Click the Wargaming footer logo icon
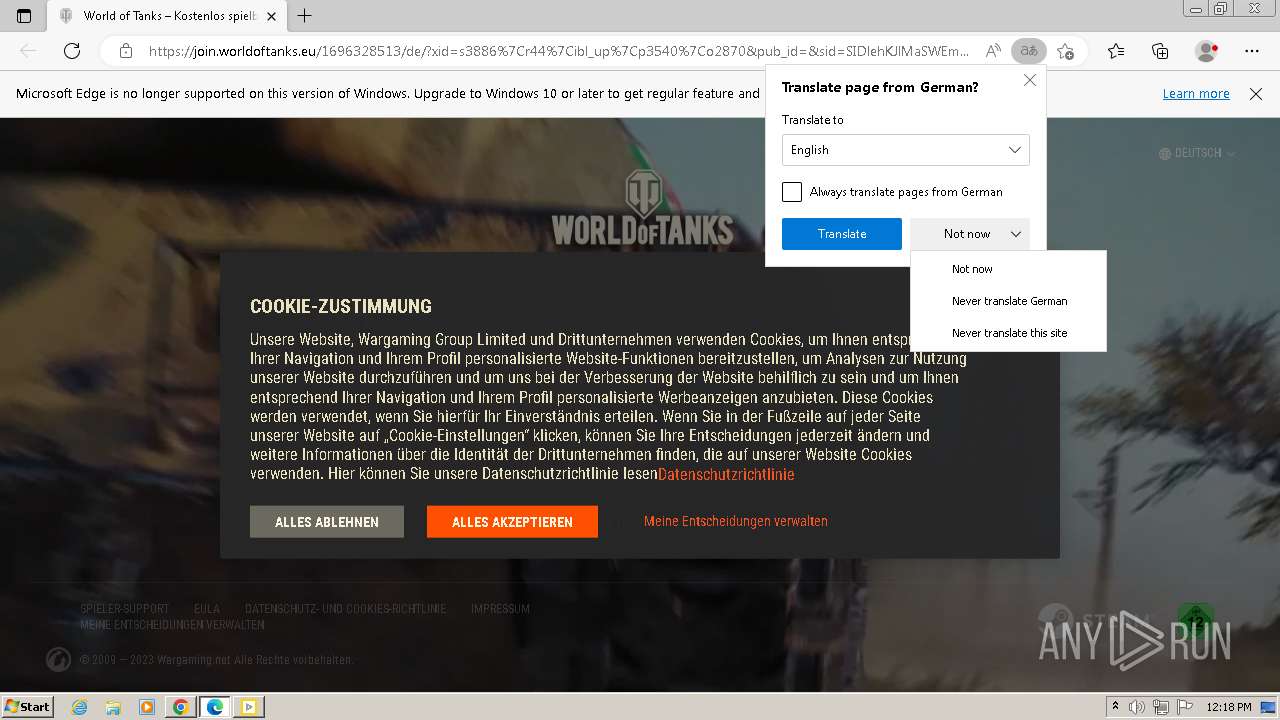The height and width of the screenshot is (720, 1280). tap(58, 660)
